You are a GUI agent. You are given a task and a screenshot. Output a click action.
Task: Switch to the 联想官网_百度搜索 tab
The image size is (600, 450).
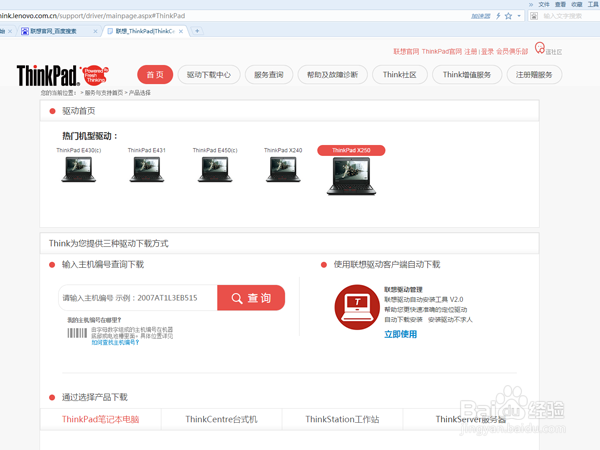(x=57, y=31)
